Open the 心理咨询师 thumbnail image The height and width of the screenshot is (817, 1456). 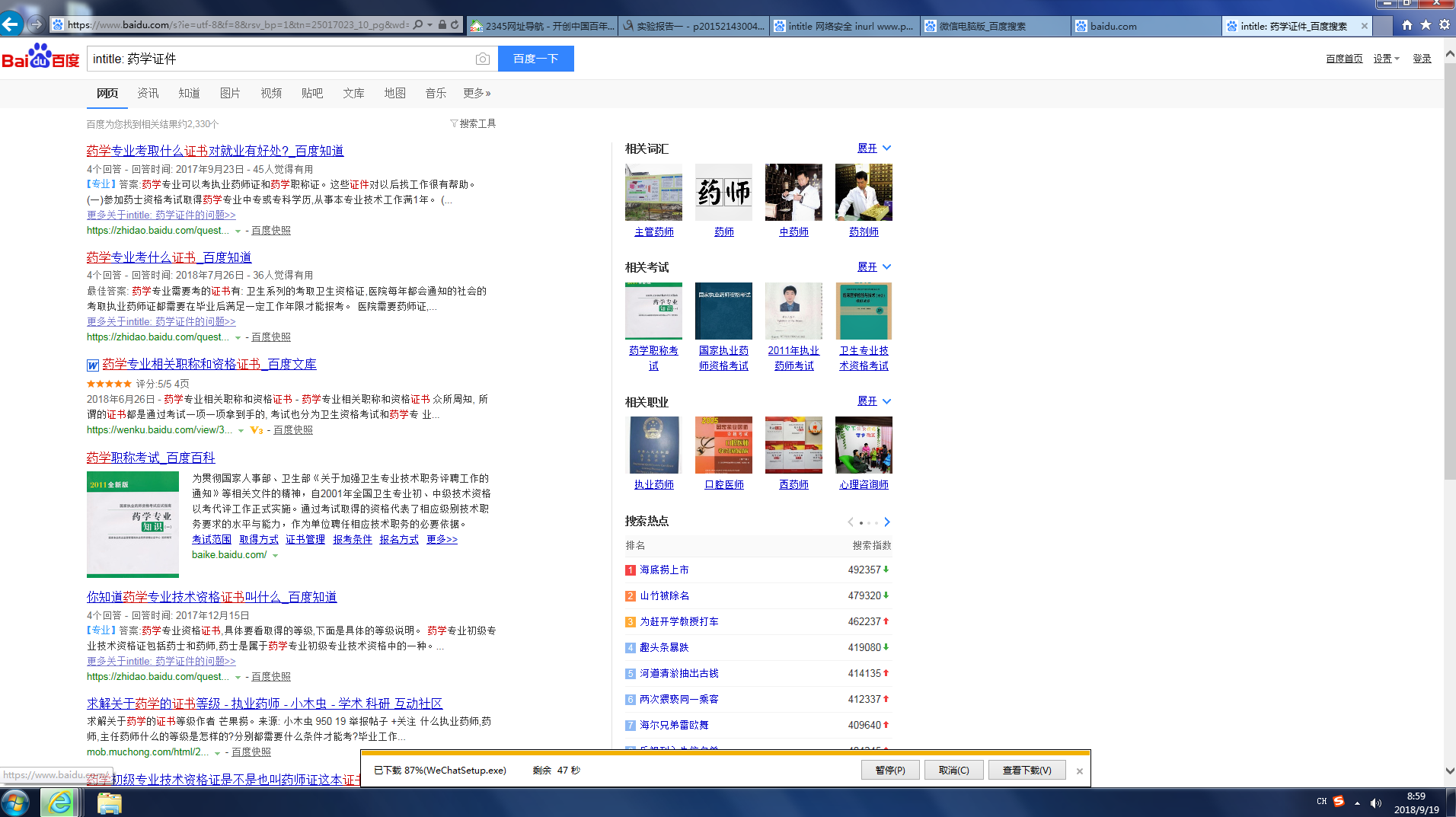[864, 445]
